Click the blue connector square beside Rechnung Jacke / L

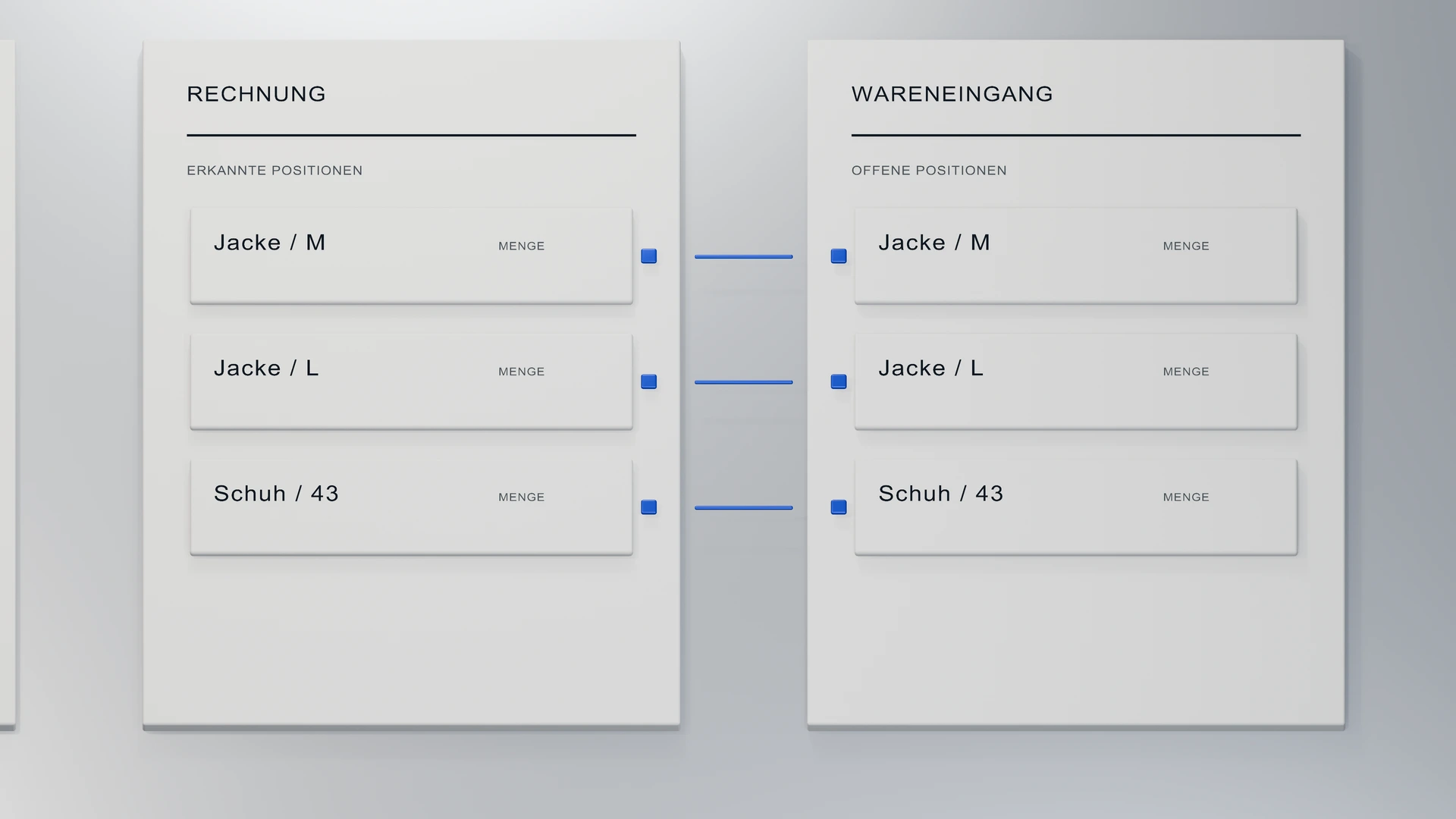pos(648,381)
